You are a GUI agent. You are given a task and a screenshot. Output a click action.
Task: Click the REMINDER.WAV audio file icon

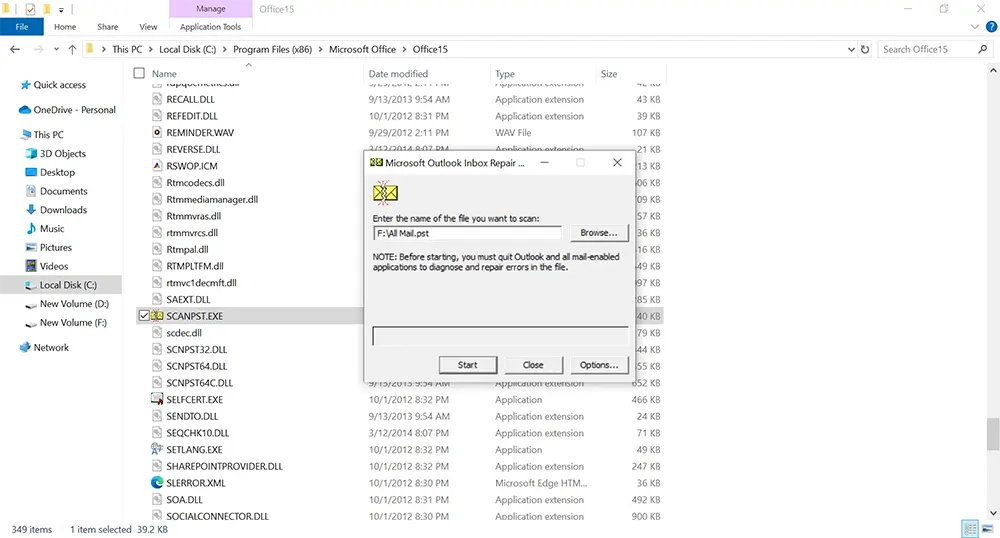tap(157, 133)
